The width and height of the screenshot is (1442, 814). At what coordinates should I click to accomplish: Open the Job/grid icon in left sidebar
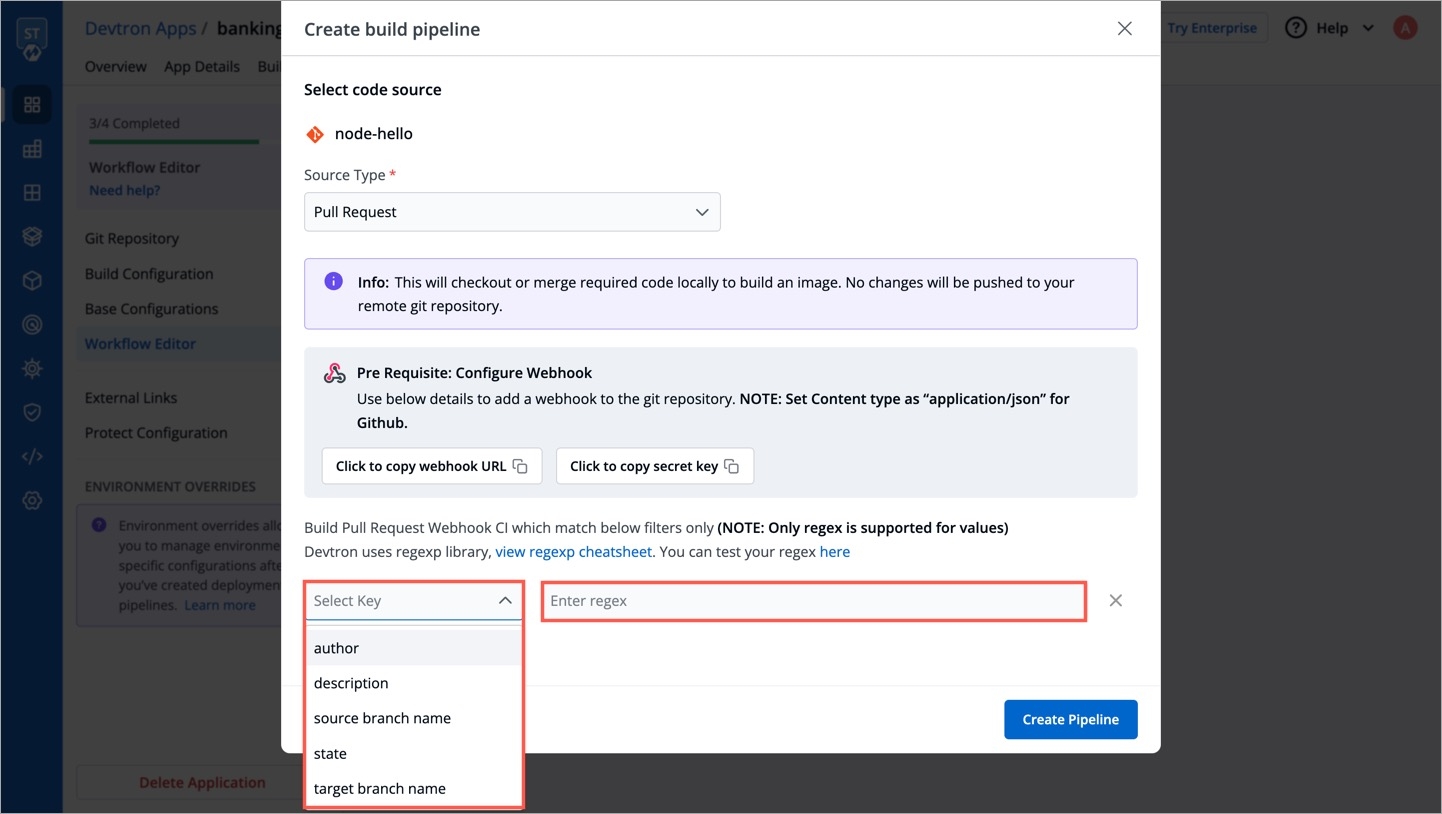(x=32, y=149)
